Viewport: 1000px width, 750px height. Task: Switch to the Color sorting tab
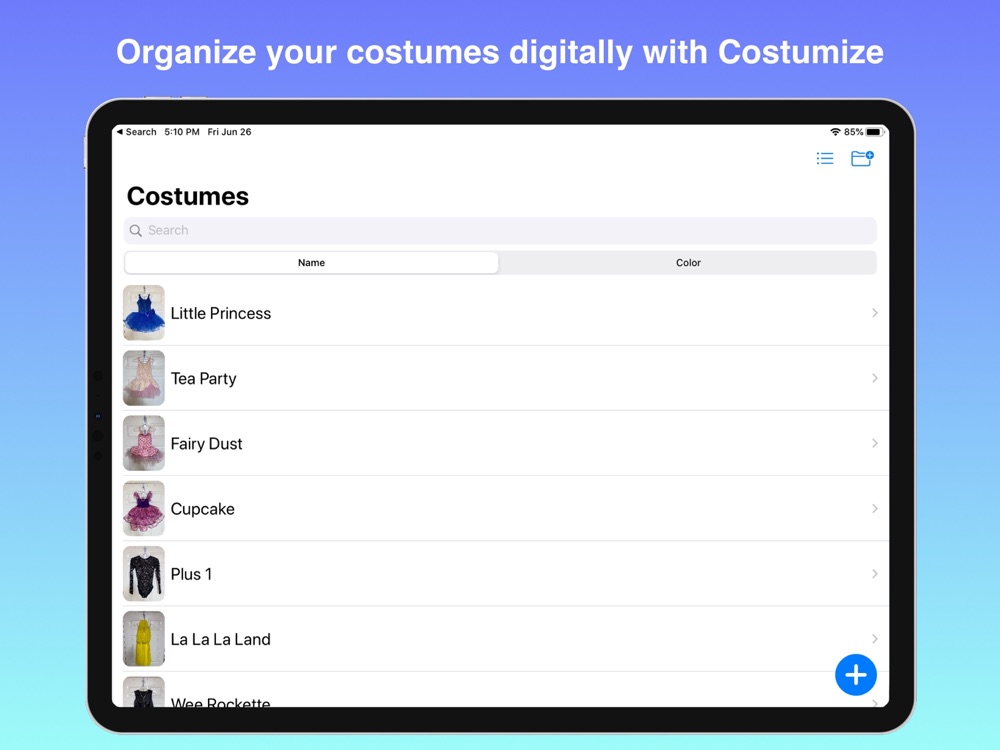[x=688, y=263]
